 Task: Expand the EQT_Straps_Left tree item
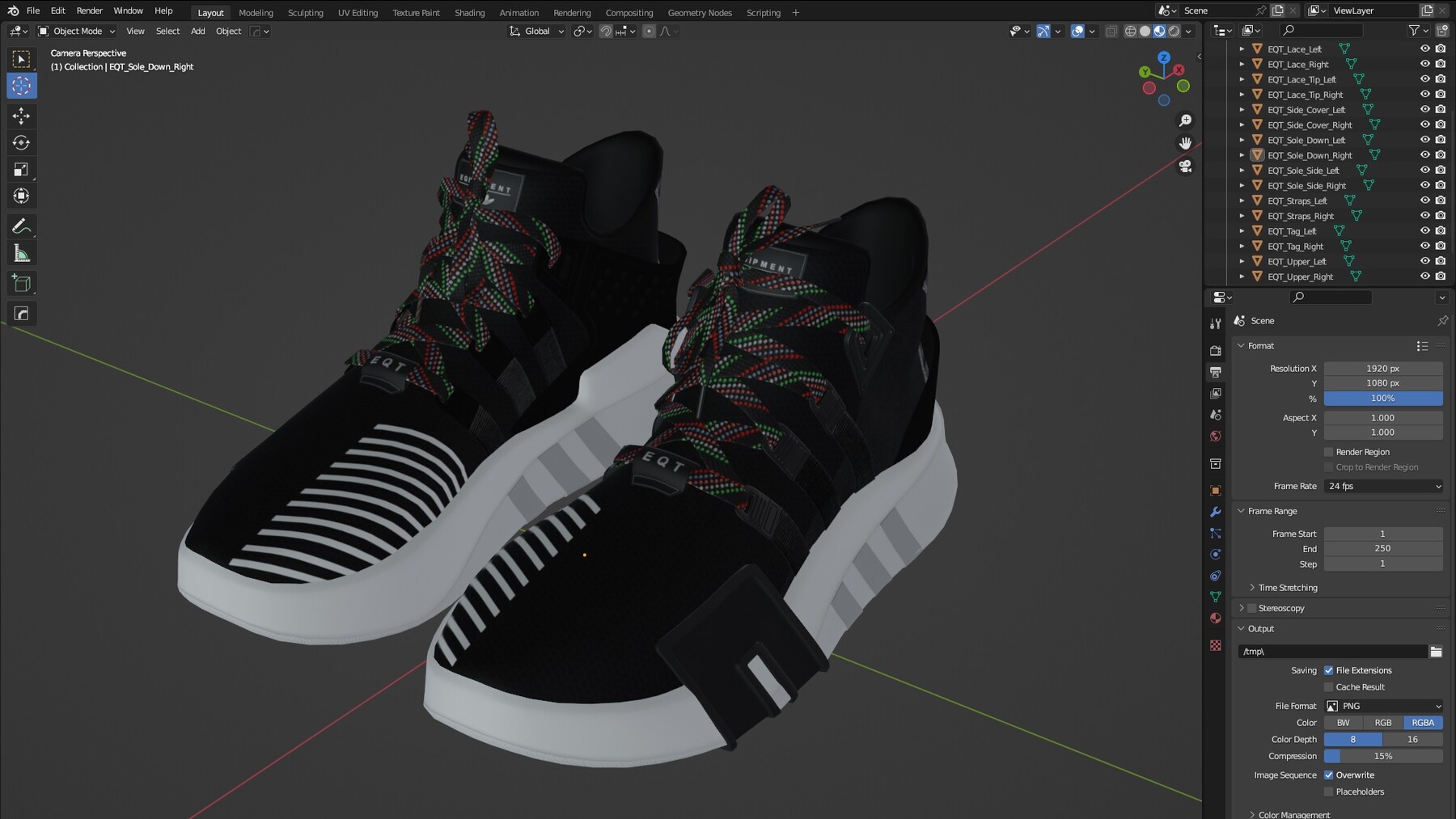pyautogui.click(x=1242, y=201)
